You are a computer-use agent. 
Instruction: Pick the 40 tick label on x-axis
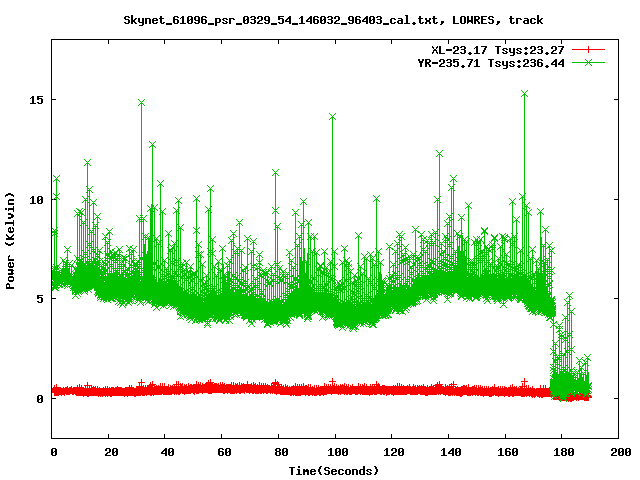[x=166, y=452]
